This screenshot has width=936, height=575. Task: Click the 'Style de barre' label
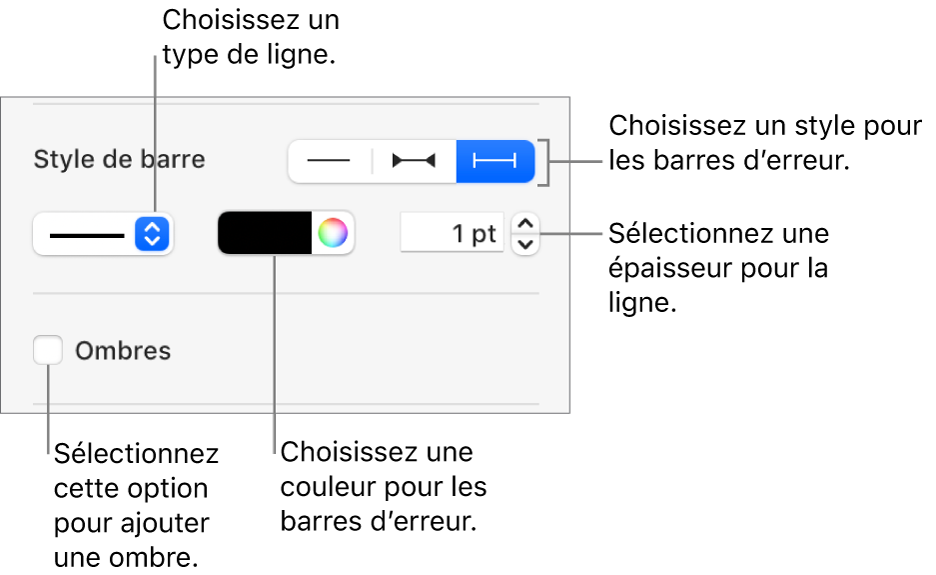(119, 159)
